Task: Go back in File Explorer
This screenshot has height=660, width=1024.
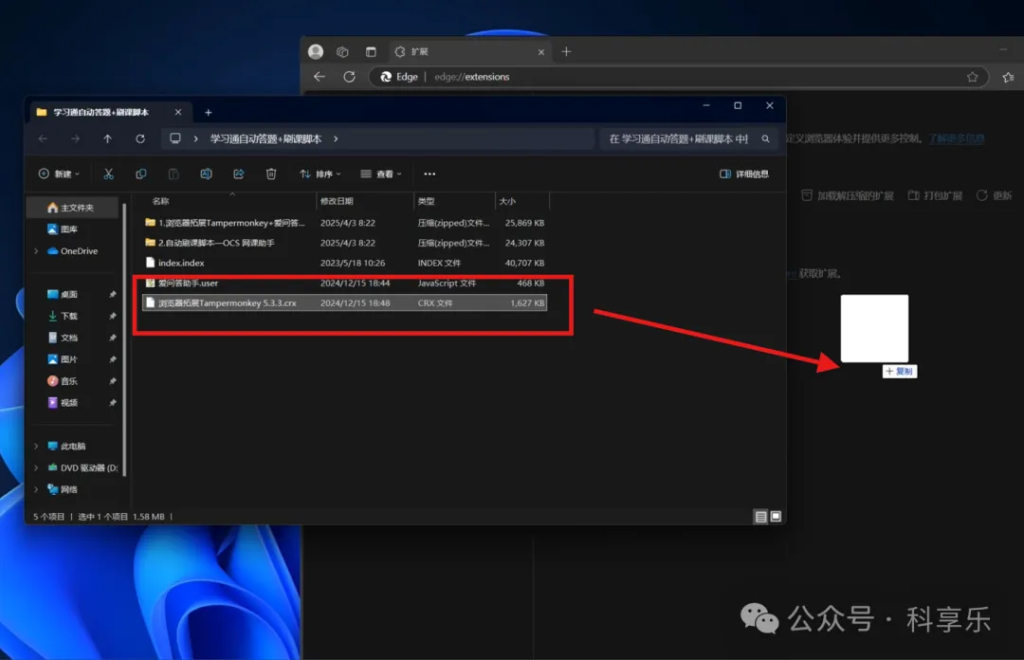Action: (x=43, y=138)
